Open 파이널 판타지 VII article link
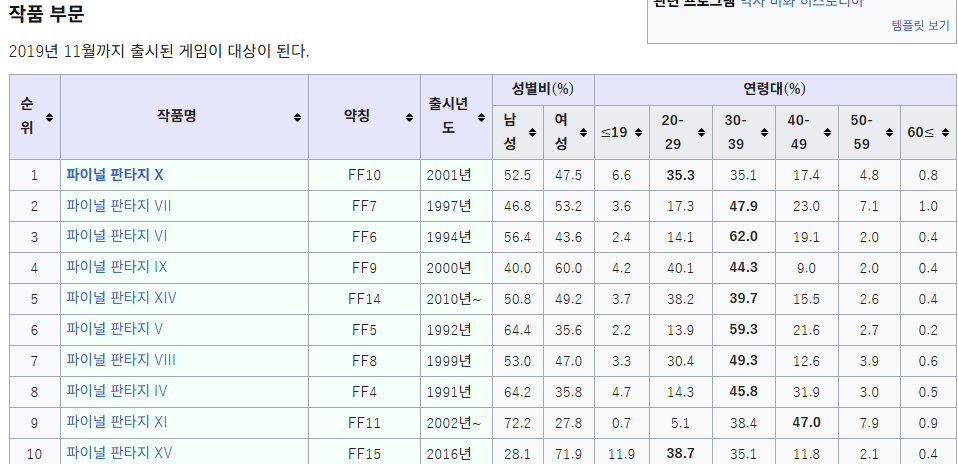Viewport: 958px width, 464px height. pyautogui.click(x=119, y=206)
